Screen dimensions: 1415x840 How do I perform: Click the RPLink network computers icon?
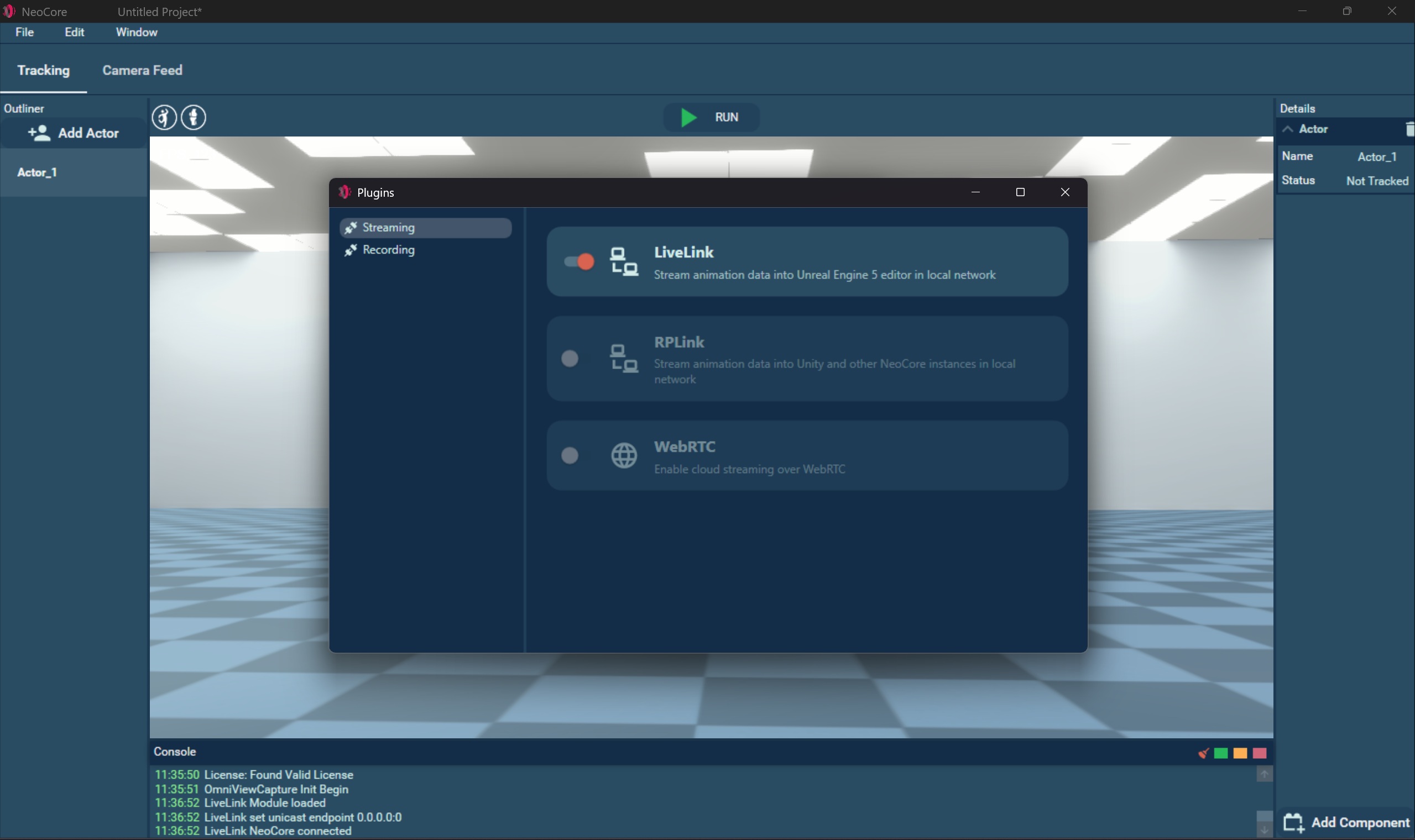pyautogui.click(x=623, y=358)
